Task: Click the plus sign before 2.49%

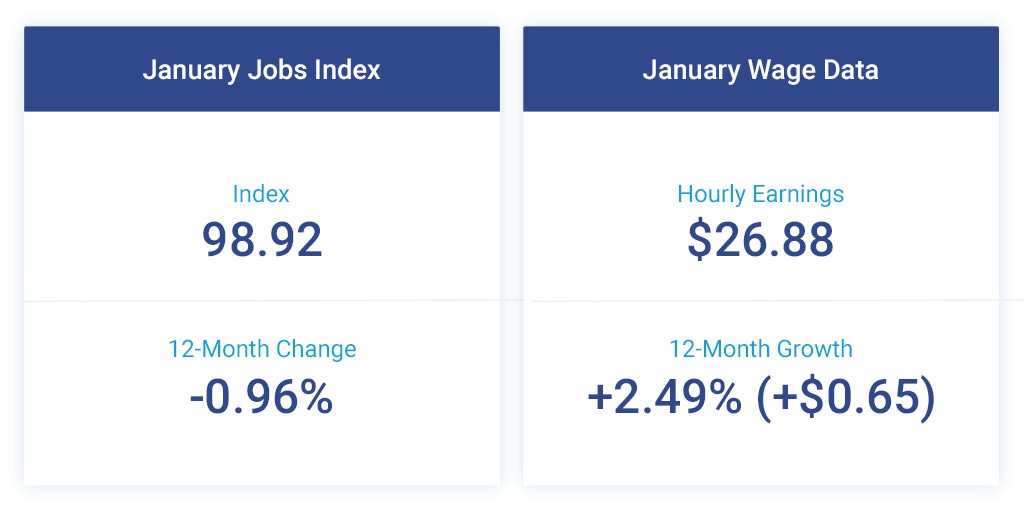Action: 599,398
